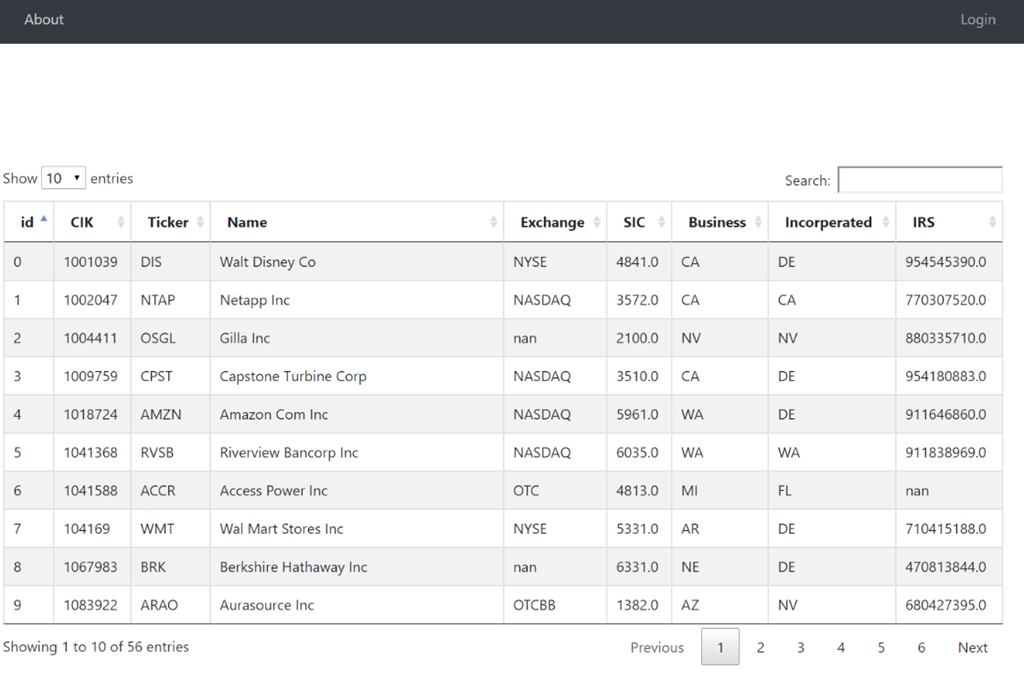Screen dimensions: 1024x679
Task: Click the OSGL ticker cell
Action: click(x=170, y=338)
